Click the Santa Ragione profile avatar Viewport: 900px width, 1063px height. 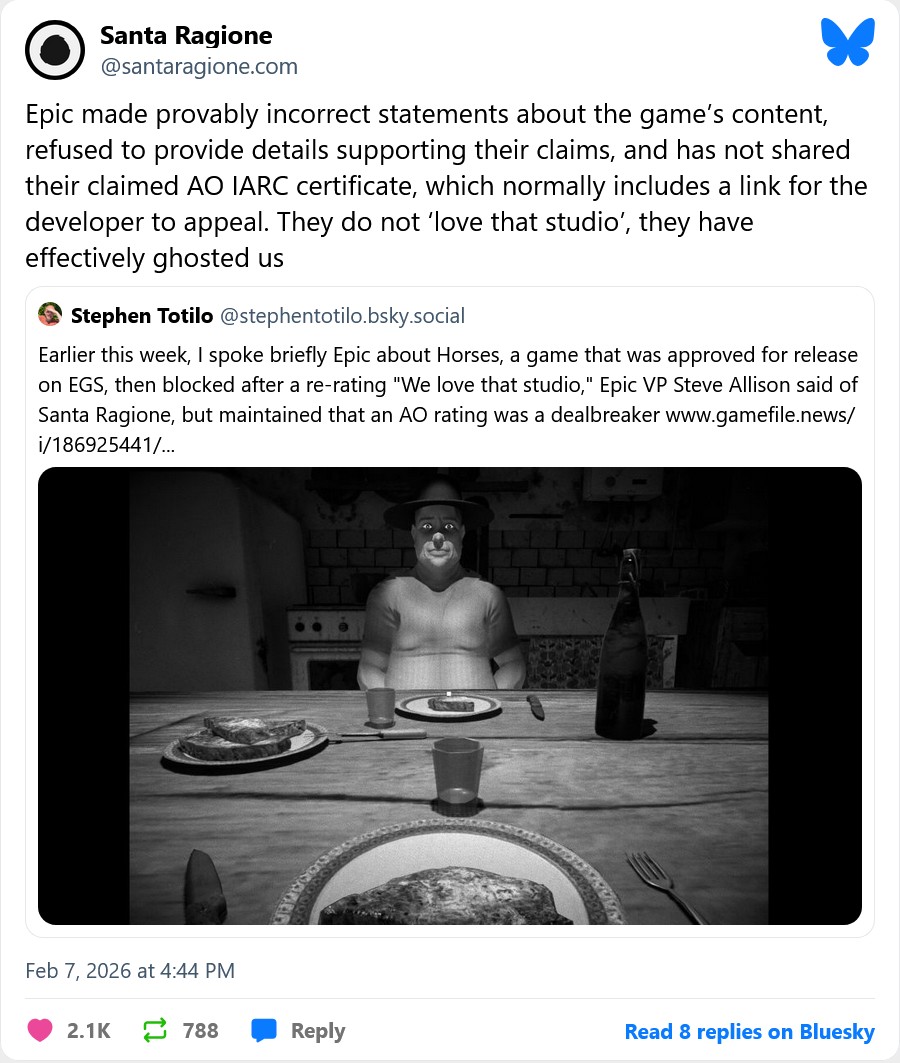[x=55, y=50]
